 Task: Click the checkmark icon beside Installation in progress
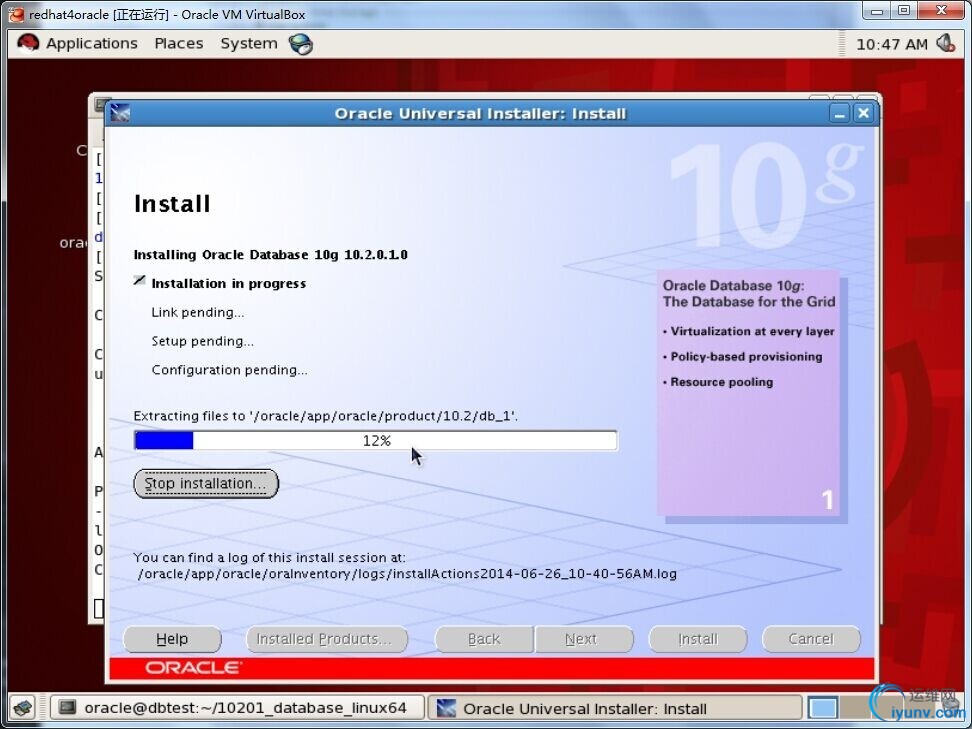click(x=139, y=281)
